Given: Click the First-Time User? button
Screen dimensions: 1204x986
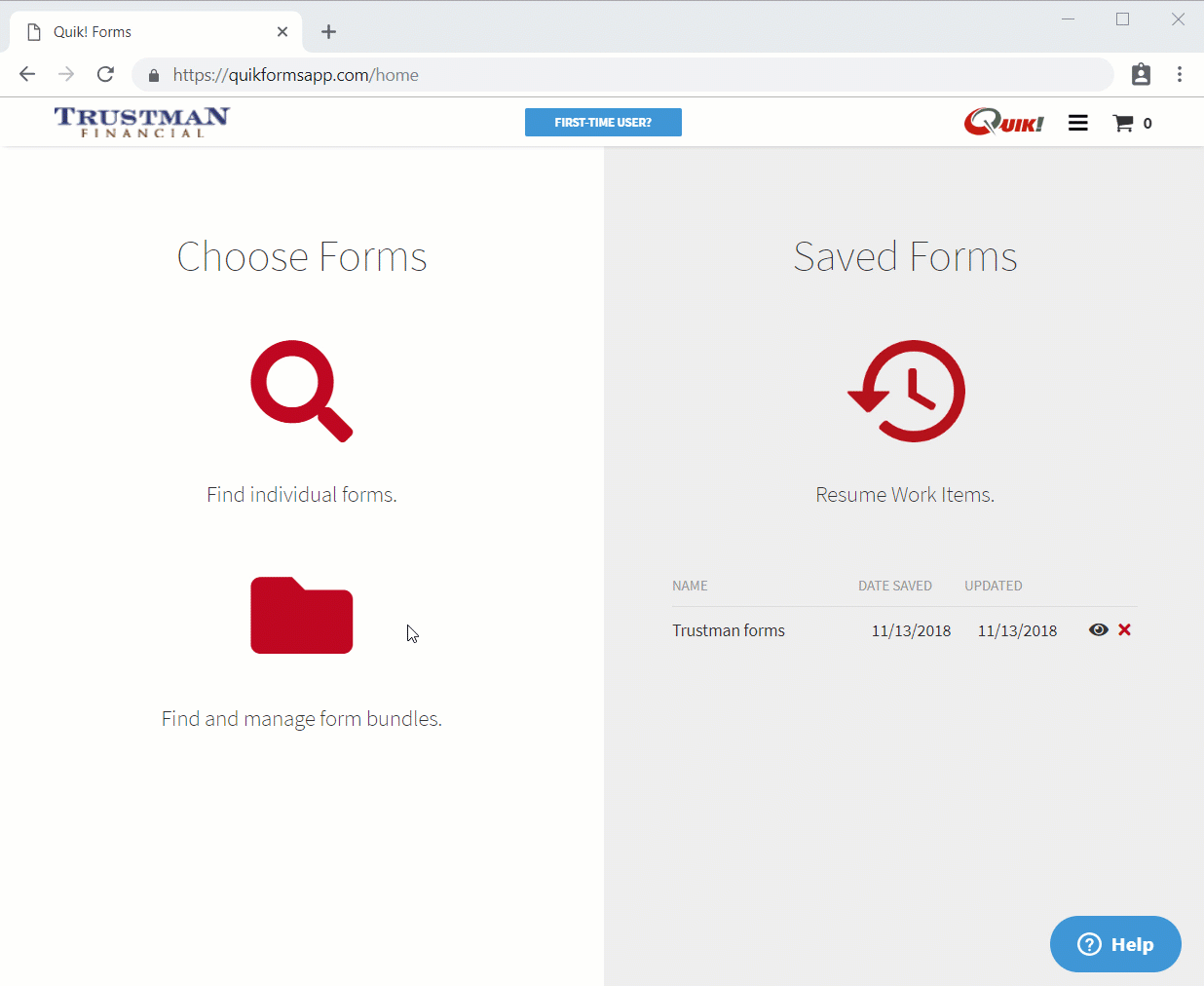Looking at the screenshot, I should click(603, 122).
